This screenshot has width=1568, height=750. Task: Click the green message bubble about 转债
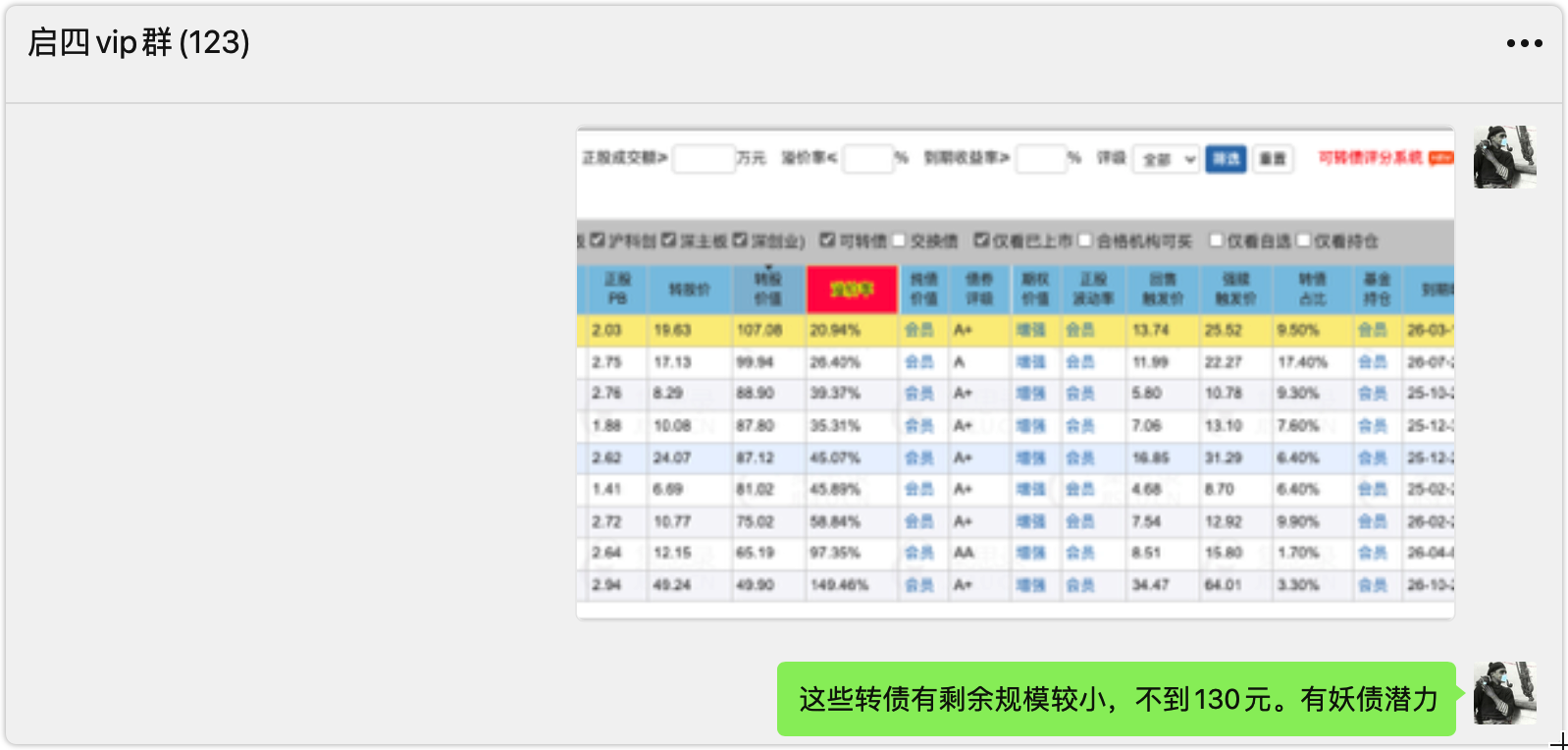pyautogui.click(x=1117, y=699)
